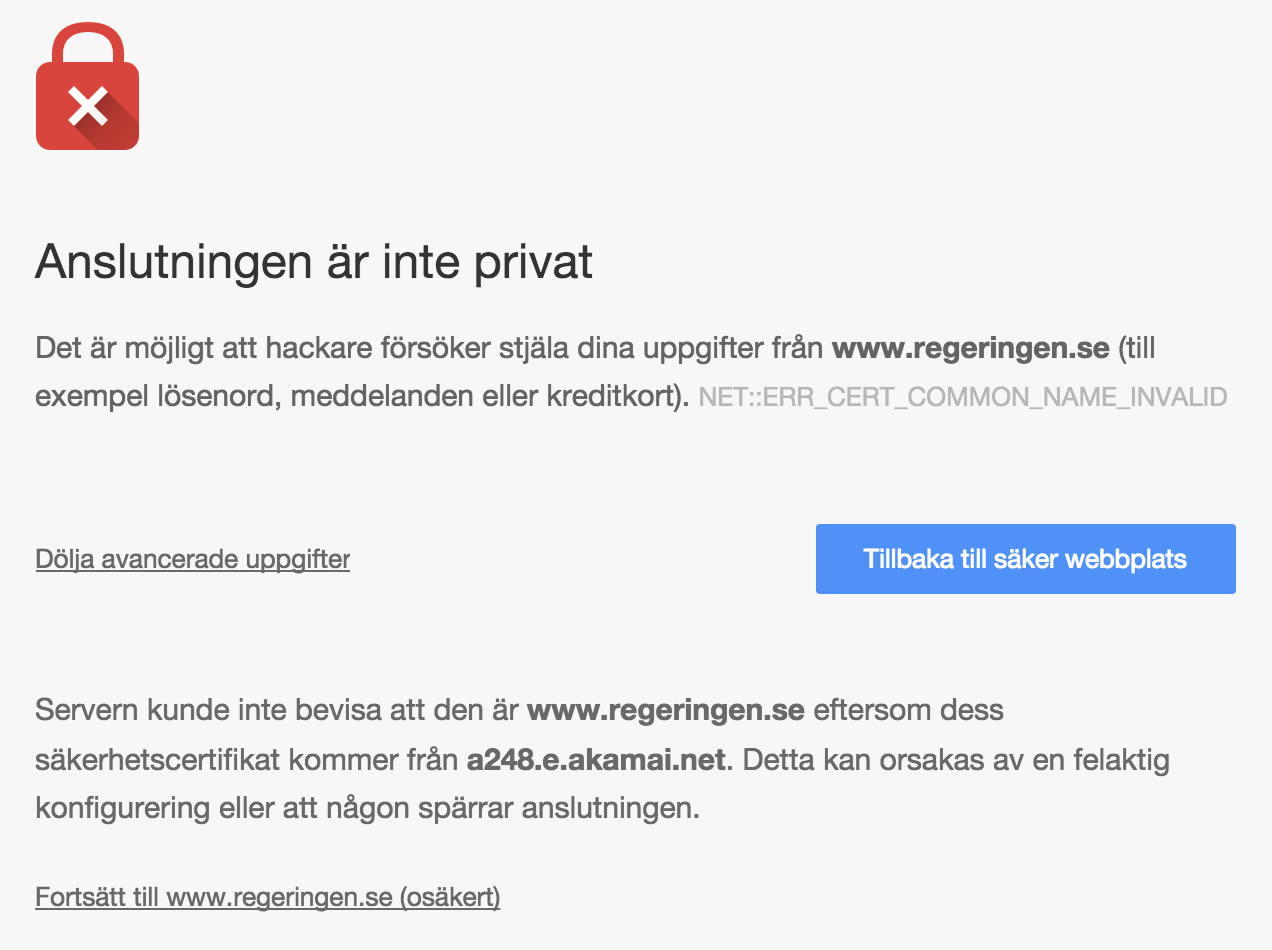Collapse details via "Dölja avancerade uppgifter"

point(192,558)
